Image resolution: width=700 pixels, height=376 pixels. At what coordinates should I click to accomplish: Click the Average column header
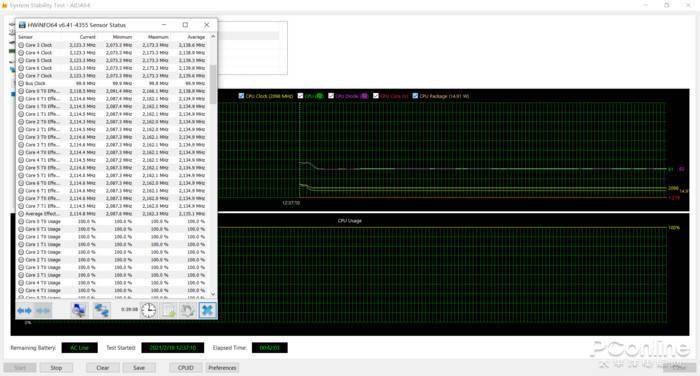[x=196, y=37]
